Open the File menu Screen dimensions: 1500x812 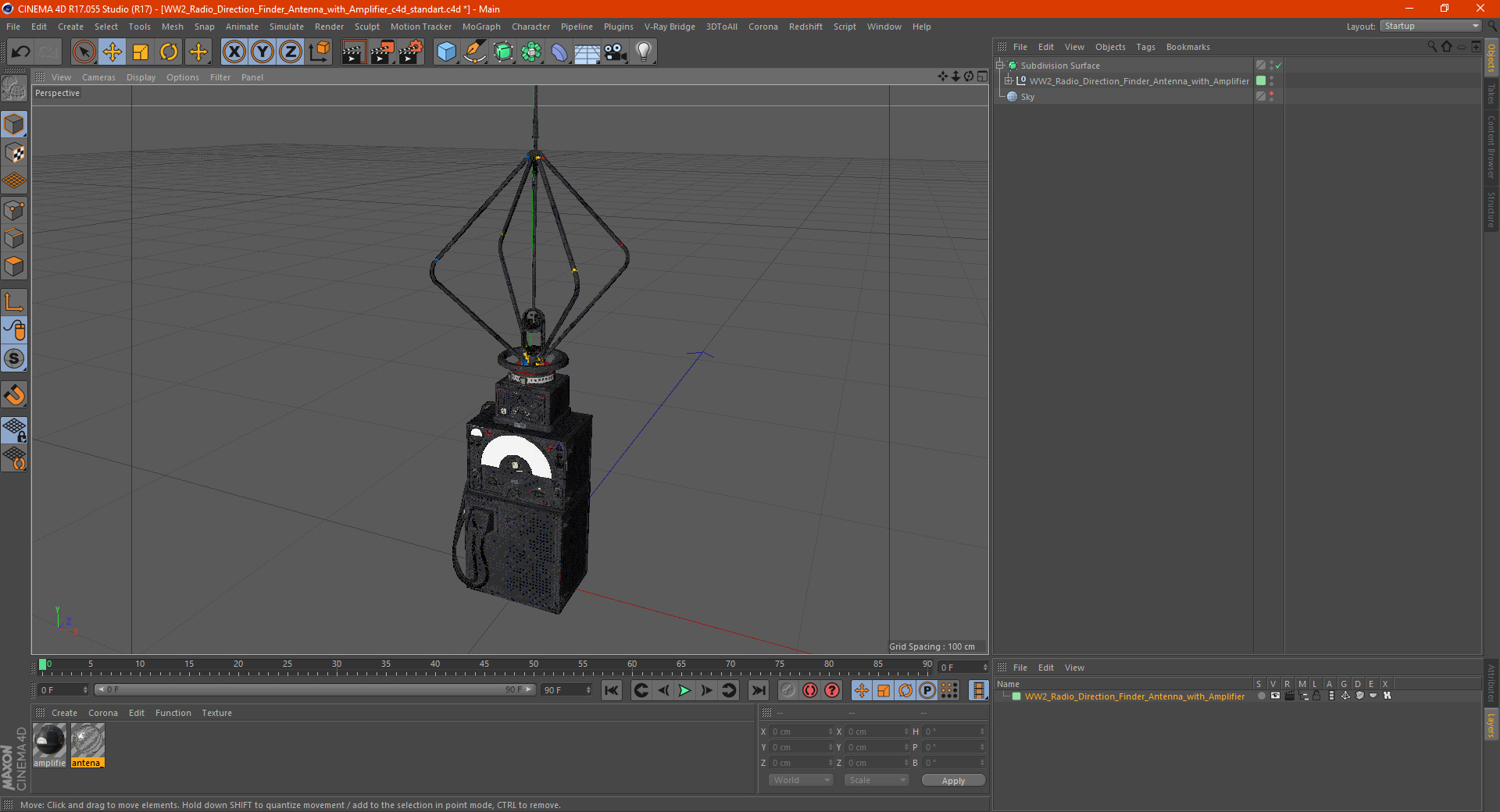pyautogui.click(x=13, y=27)
